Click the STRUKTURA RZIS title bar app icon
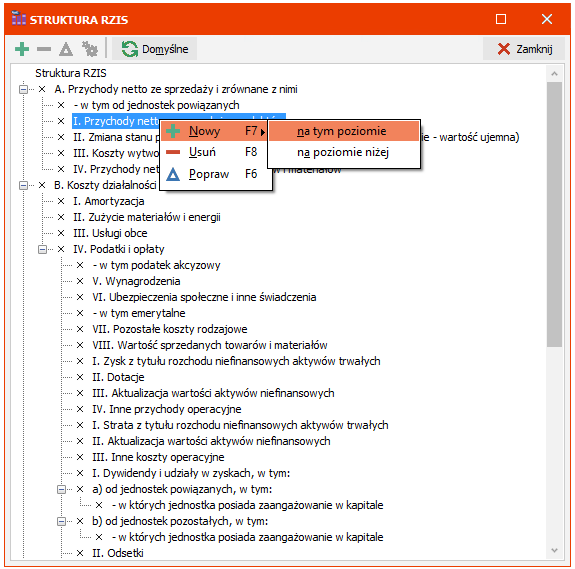The height and width of the screenshot is (569, 575). click(x=19, y=18)
